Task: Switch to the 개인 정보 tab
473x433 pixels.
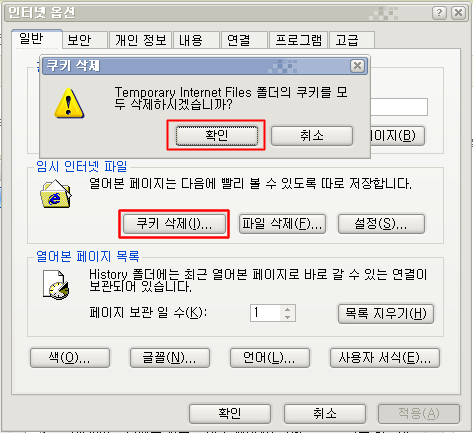Action: point(141,40)
